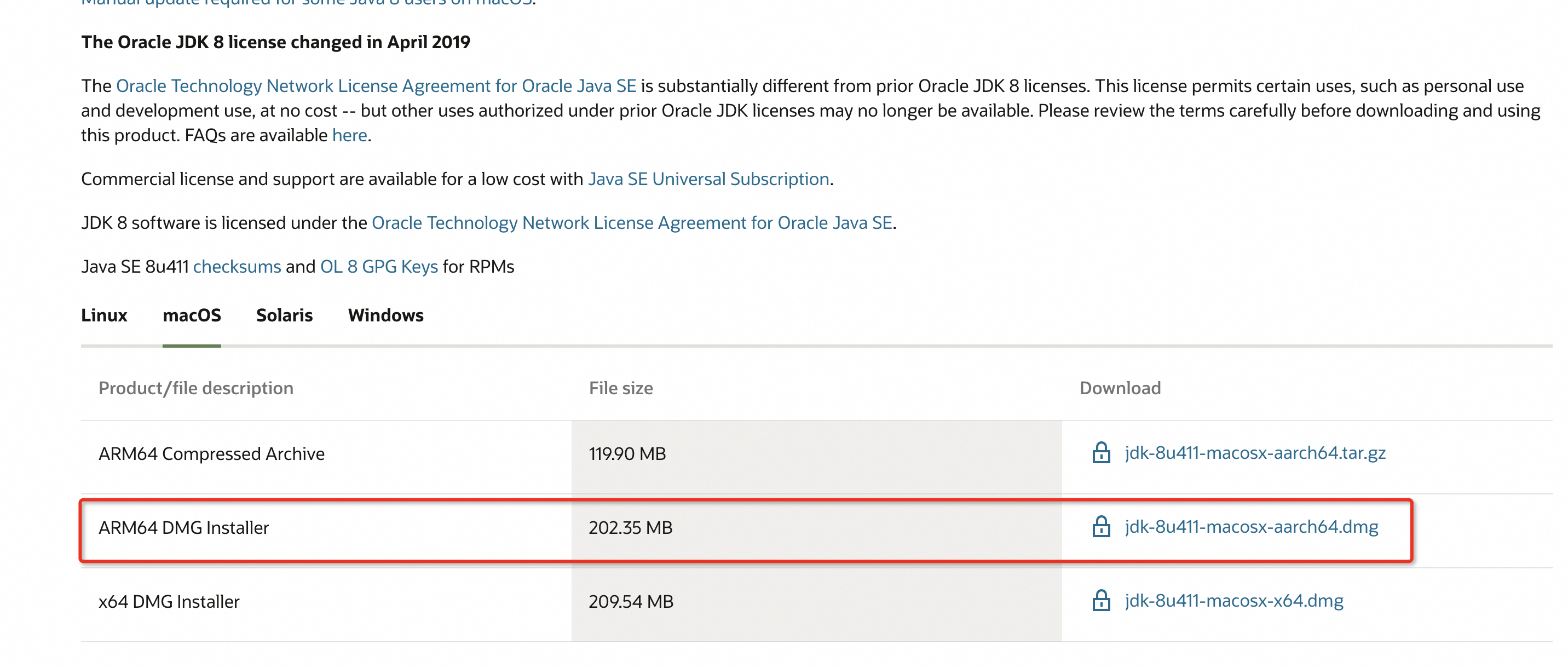Image resolution: width=1568 pixels, height=668 pixels.
Task: Click the 'File size' column header
Action: 620,389
